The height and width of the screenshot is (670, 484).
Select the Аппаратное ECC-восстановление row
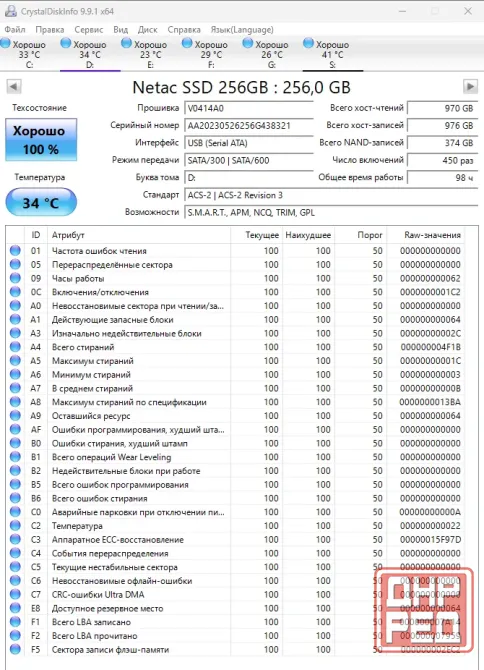[236, 540]
